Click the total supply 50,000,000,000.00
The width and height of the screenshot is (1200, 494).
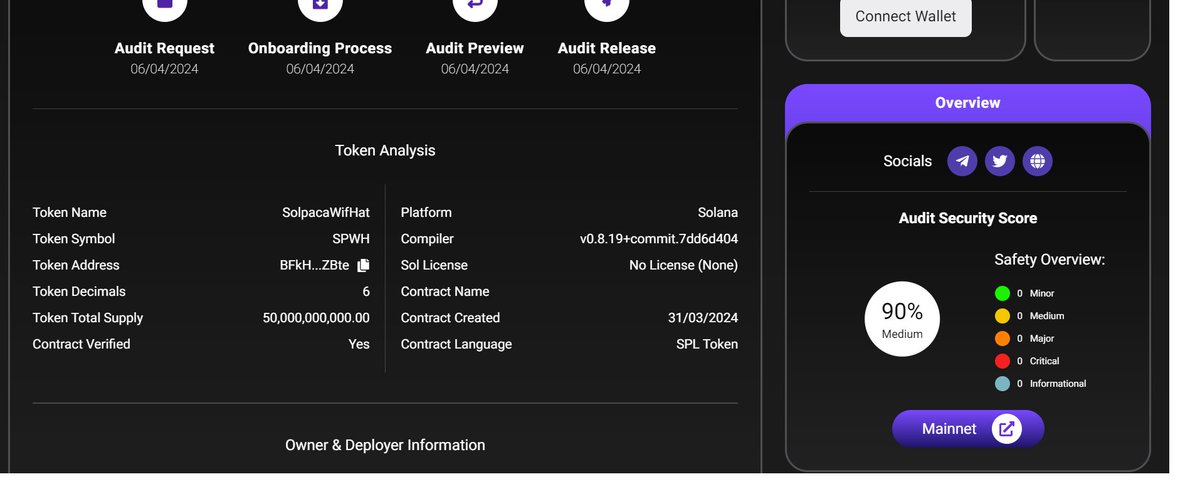point(316,318)
